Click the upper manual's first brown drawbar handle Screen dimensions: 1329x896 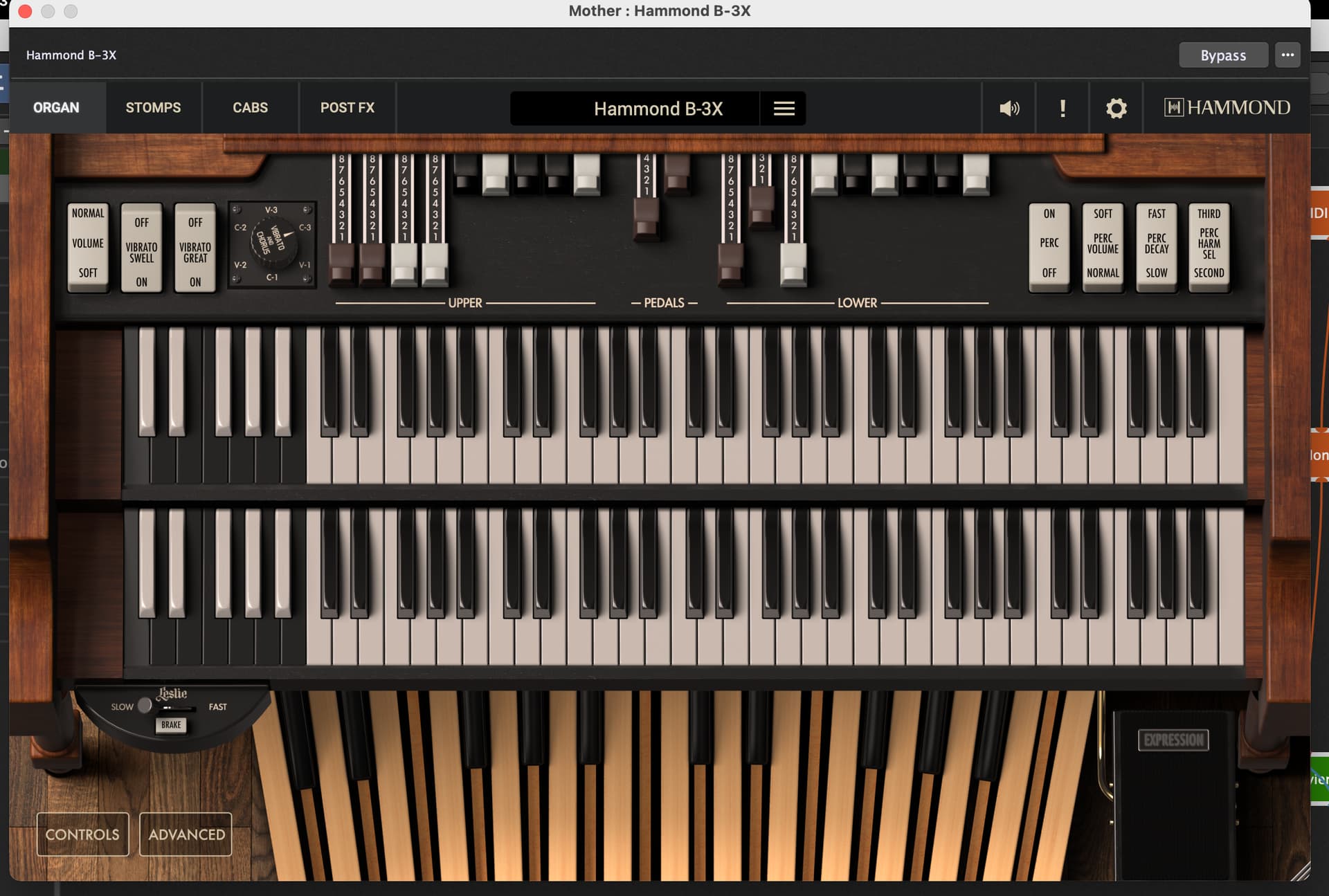point(341,266)
